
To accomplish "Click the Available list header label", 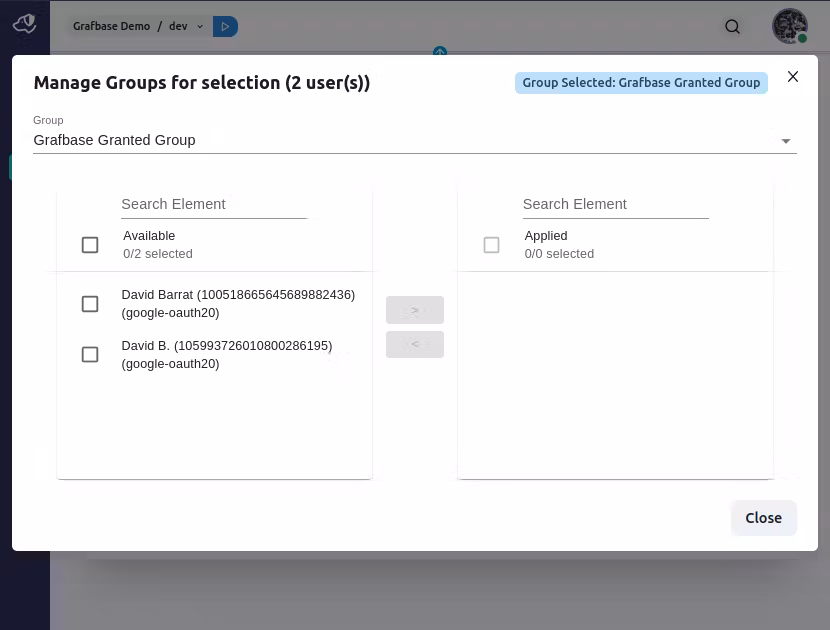I will [x=149, y=236].
